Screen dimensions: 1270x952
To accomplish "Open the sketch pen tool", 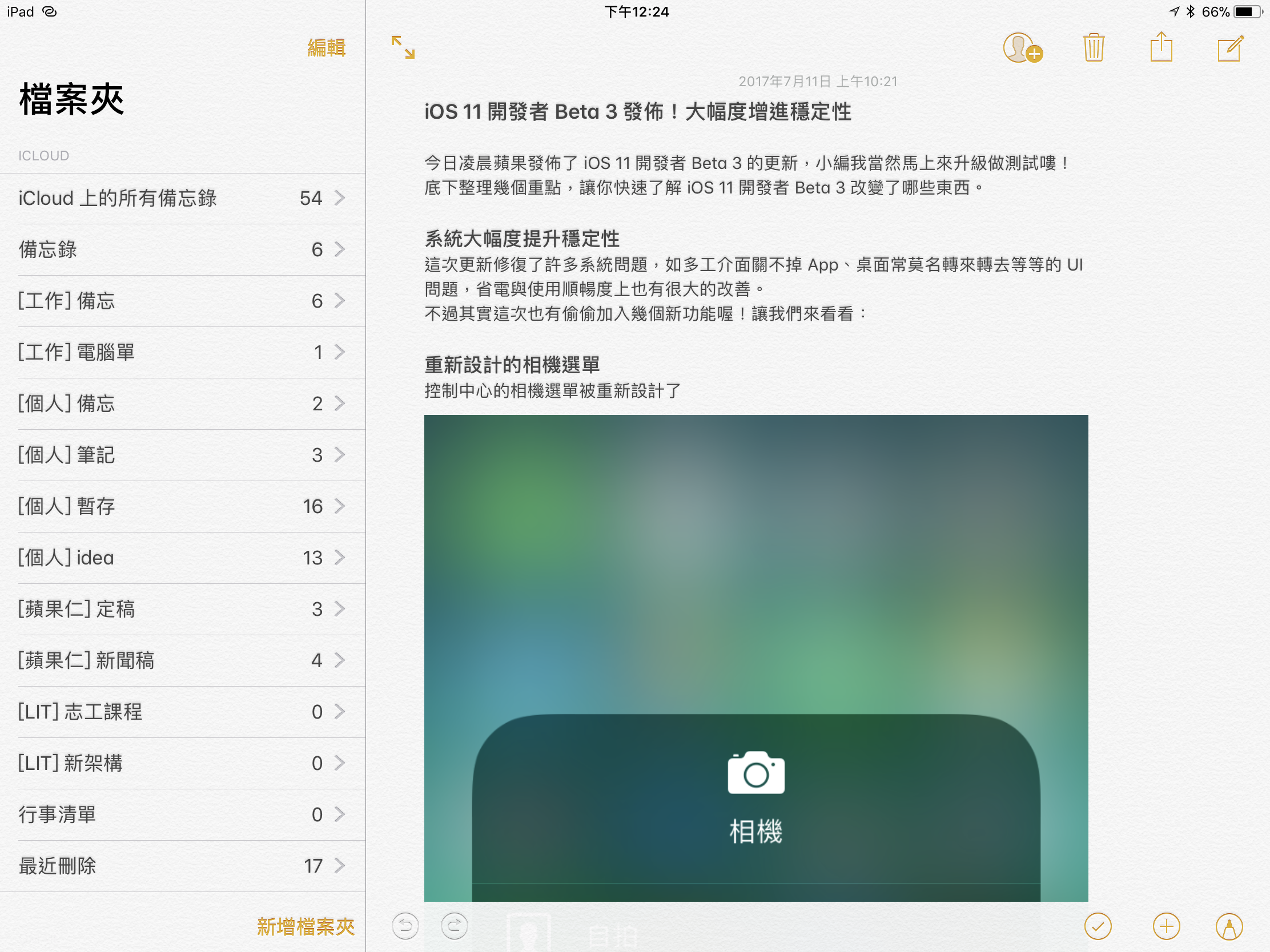I will click(1229, 926).
